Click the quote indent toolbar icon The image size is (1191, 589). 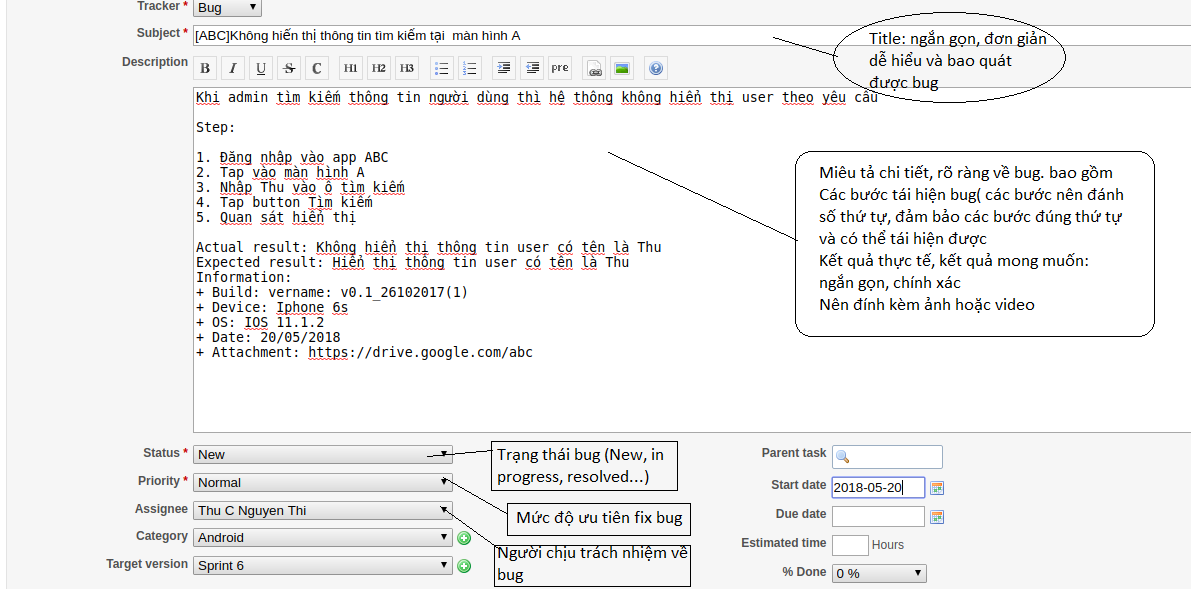coord(504,68)
